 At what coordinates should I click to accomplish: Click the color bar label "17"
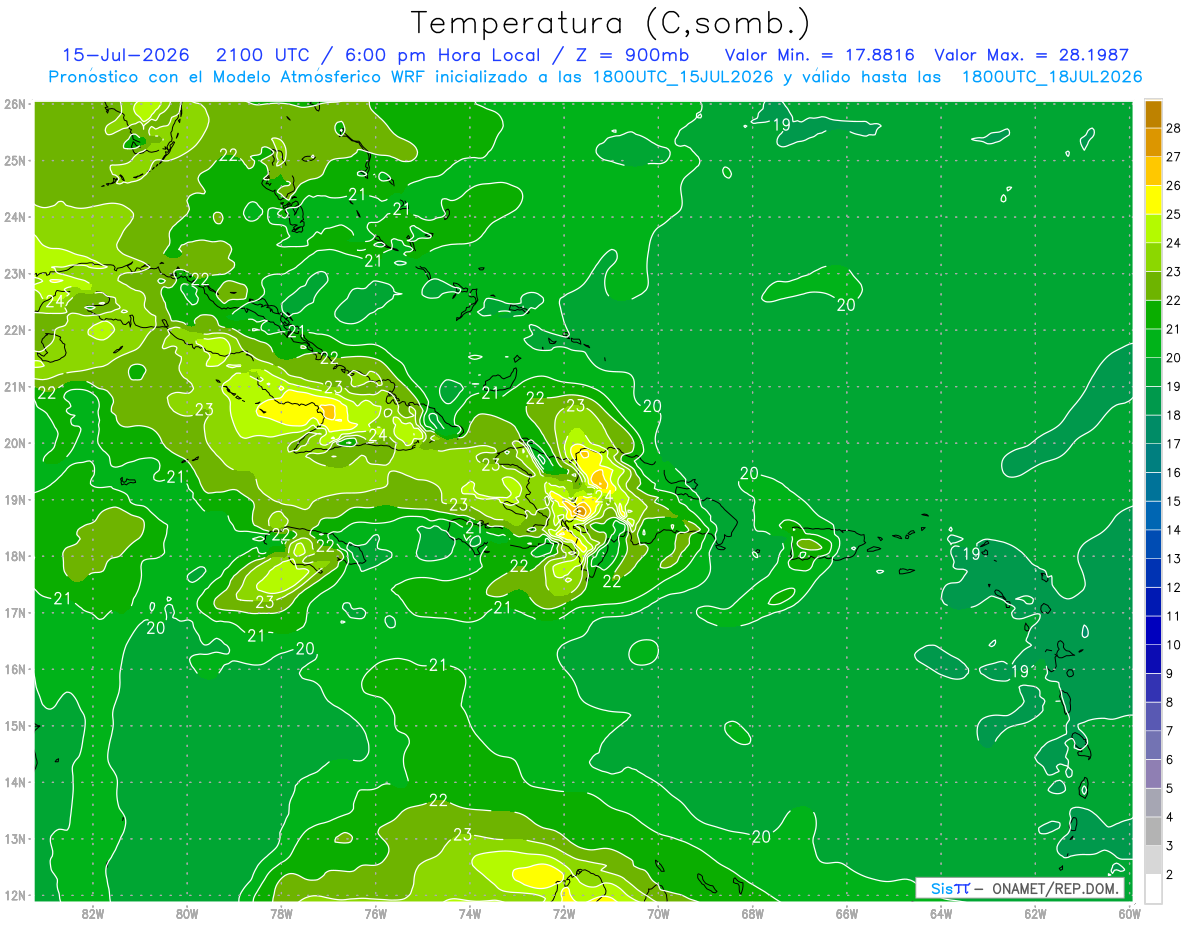coord(1174,444)
